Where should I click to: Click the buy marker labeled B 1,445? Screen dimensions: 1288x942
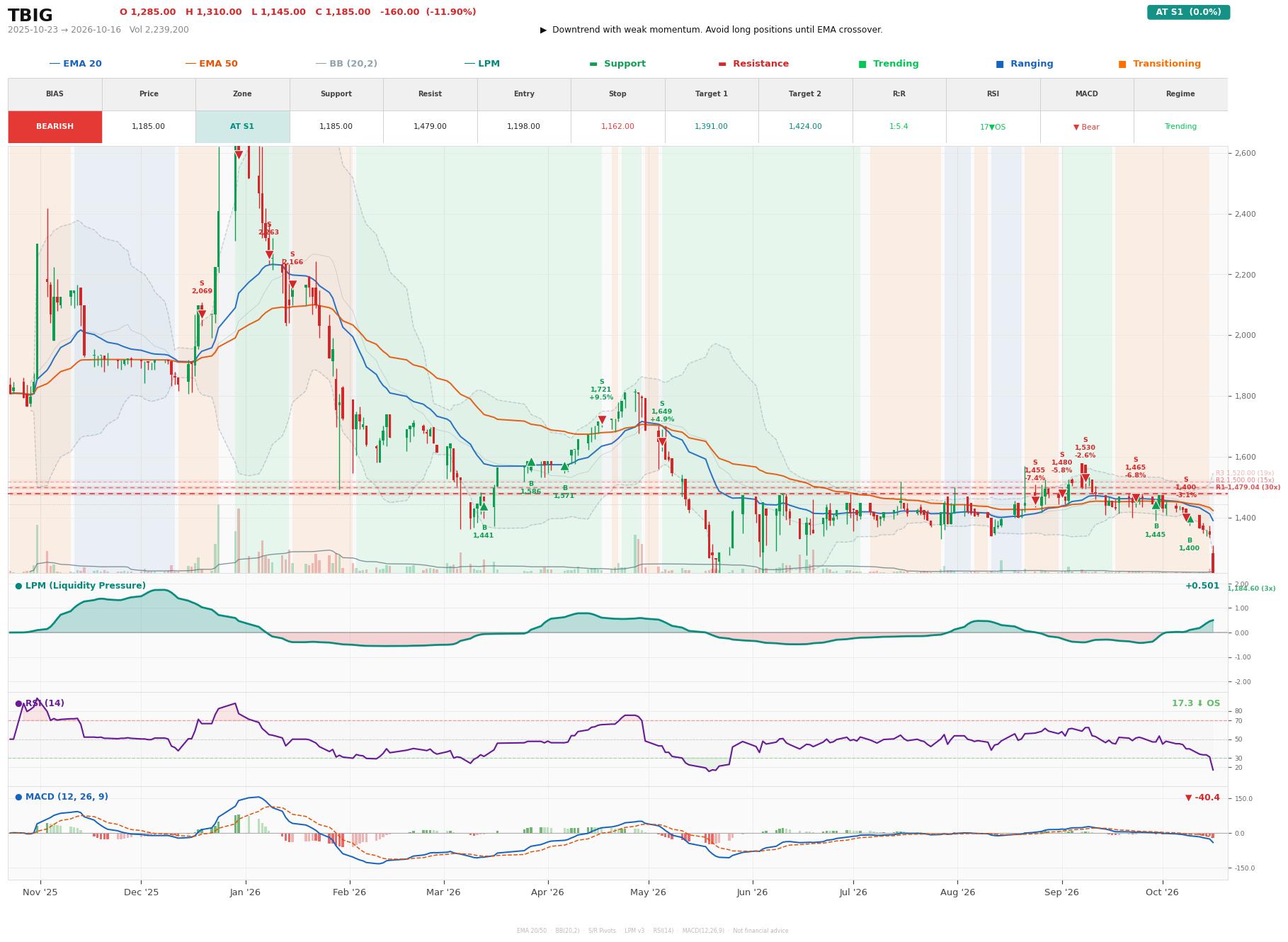1156,505
